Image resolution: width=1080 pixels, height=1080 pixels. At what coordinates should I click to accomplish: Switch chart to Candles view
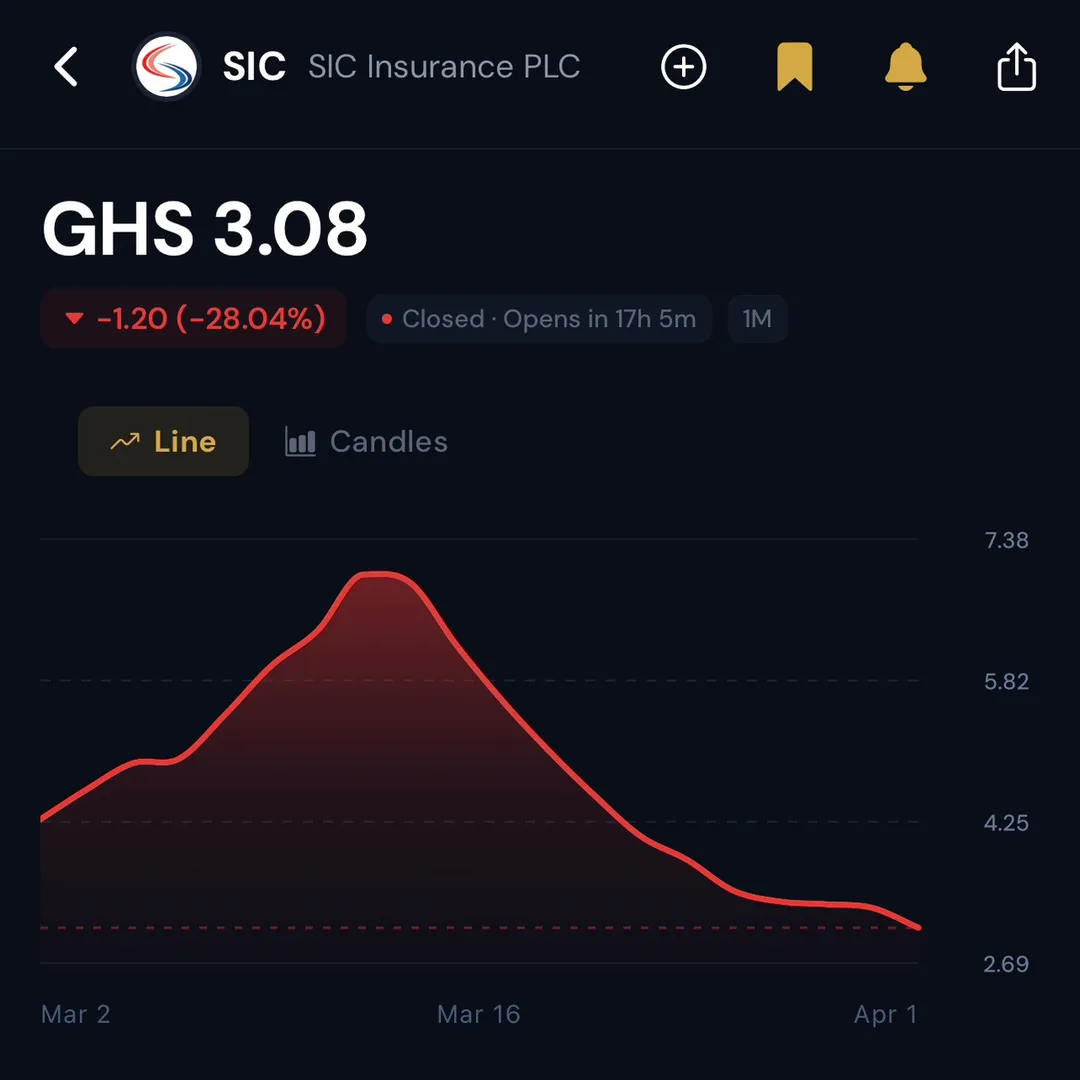click(x=366, y=442)
